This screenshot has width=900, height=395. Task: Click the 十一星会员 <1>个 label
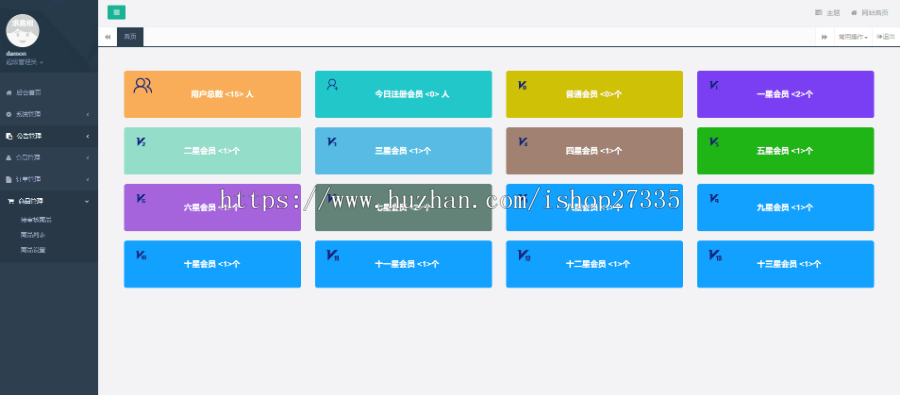(407, 264)
